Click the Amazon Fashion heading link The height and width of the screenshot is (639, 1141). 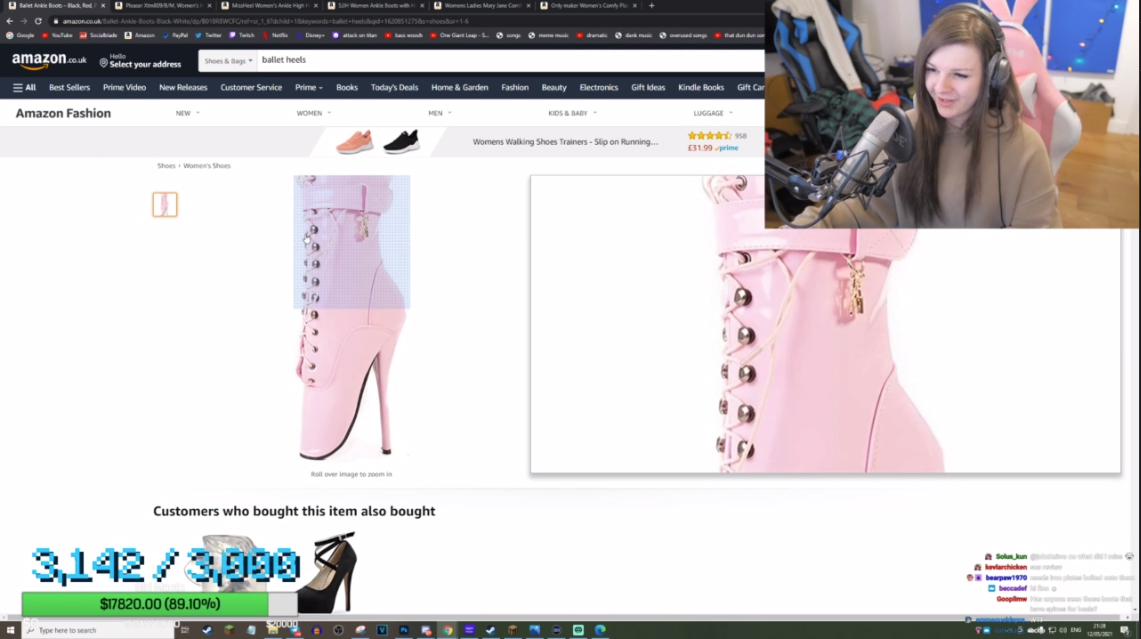[x=63, y=114]
